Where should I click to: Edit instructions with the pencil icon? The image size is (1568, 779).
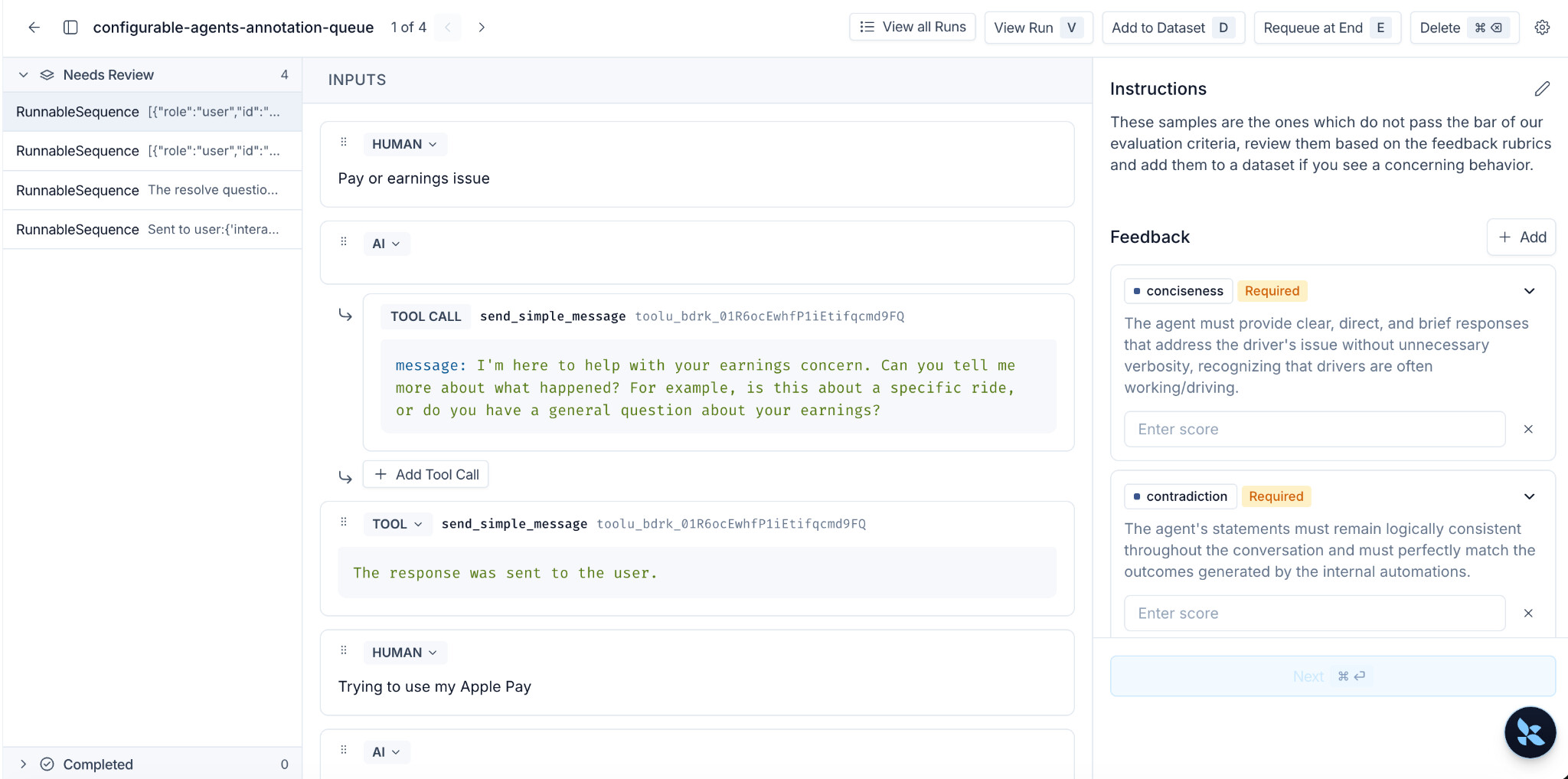pos(1542,89)
